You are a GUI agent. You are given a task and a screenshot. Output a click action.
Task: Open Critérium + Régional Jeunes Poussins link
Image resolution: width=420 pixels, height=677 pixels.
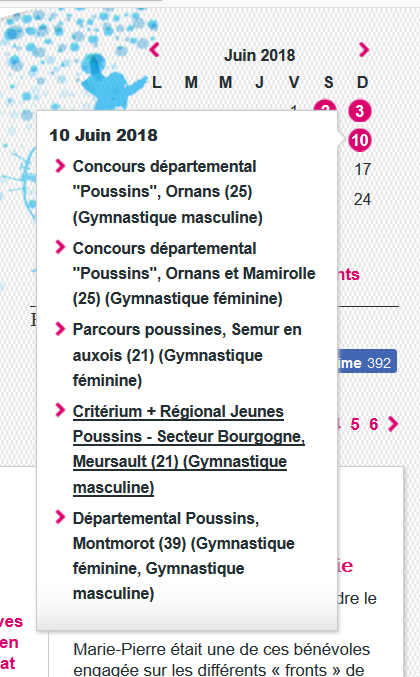[x=189, y=449]
